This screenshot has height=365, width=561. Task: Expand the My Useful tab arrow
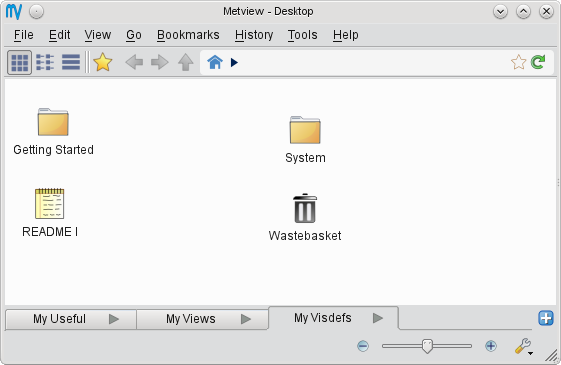(114, 319)
